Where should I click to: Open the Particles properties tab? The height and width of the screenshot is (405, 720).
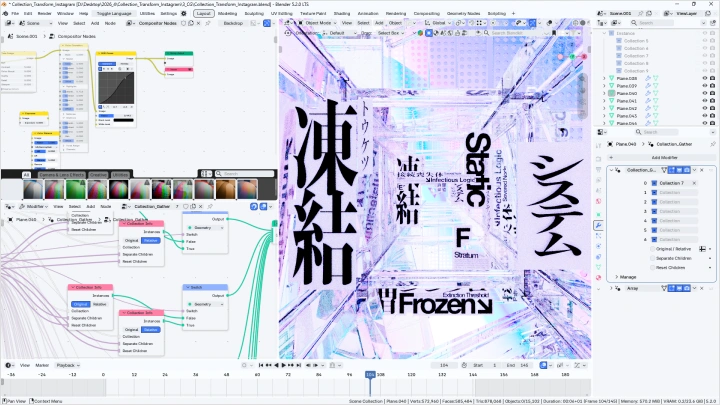[x=598, y=236]
